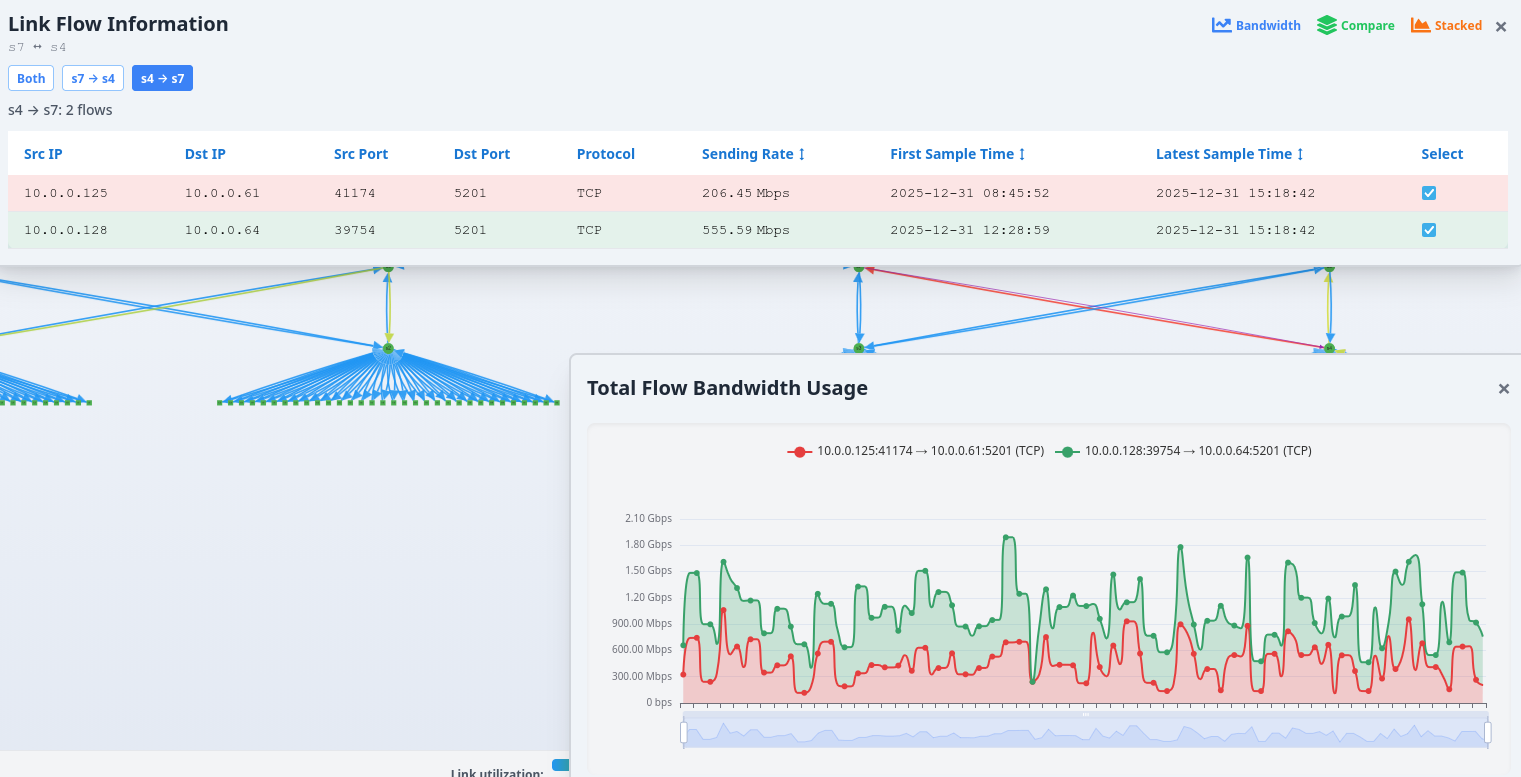Select the Both direction filter
Image resolution: width=1521 pixels, height=777 pixels.
click(31, 78)
